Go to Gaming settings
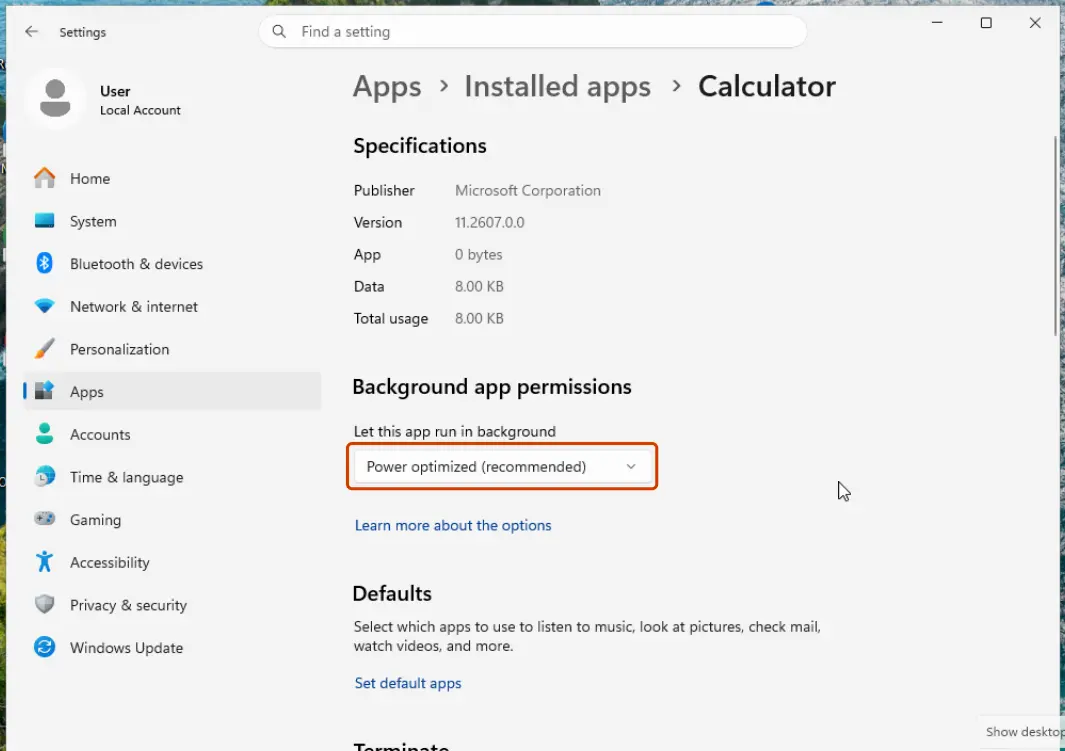This screenshot has height=751, width=1065. pos(173,520)
